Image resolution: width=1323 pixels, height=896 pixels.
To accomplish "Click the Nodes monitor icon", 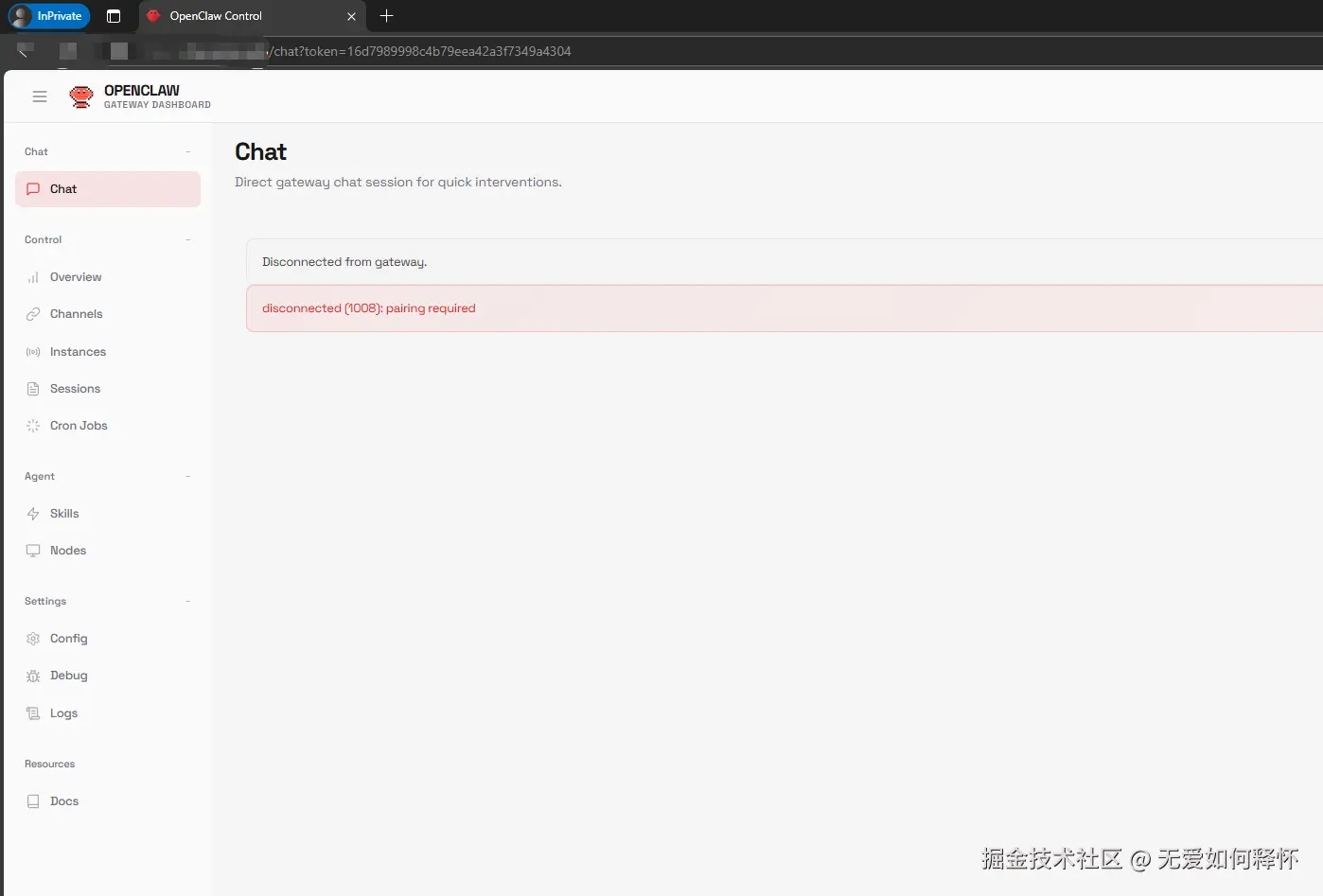I will pos(33,551).
